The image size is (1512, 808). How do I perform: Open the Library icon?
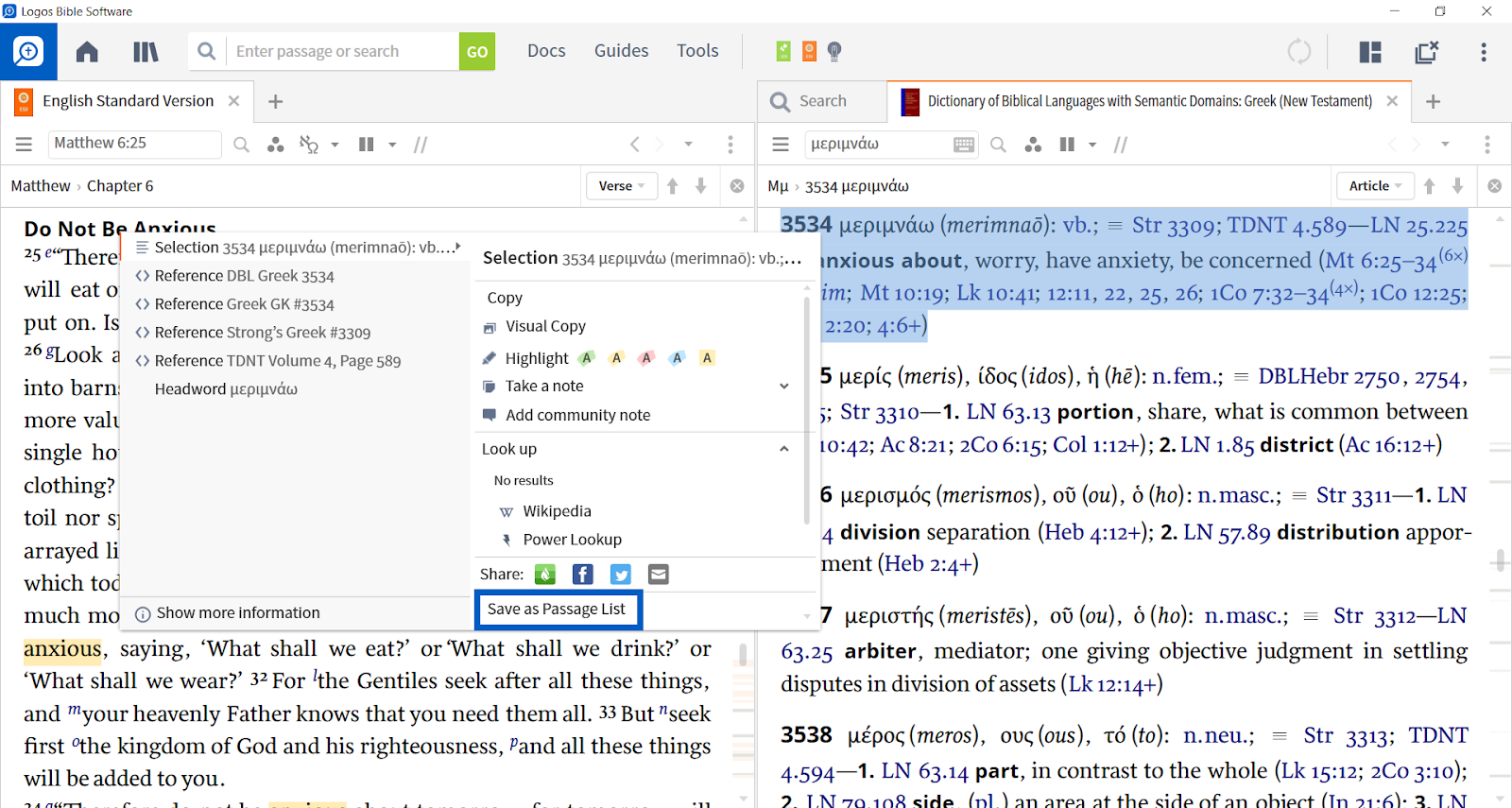[146, 51]
